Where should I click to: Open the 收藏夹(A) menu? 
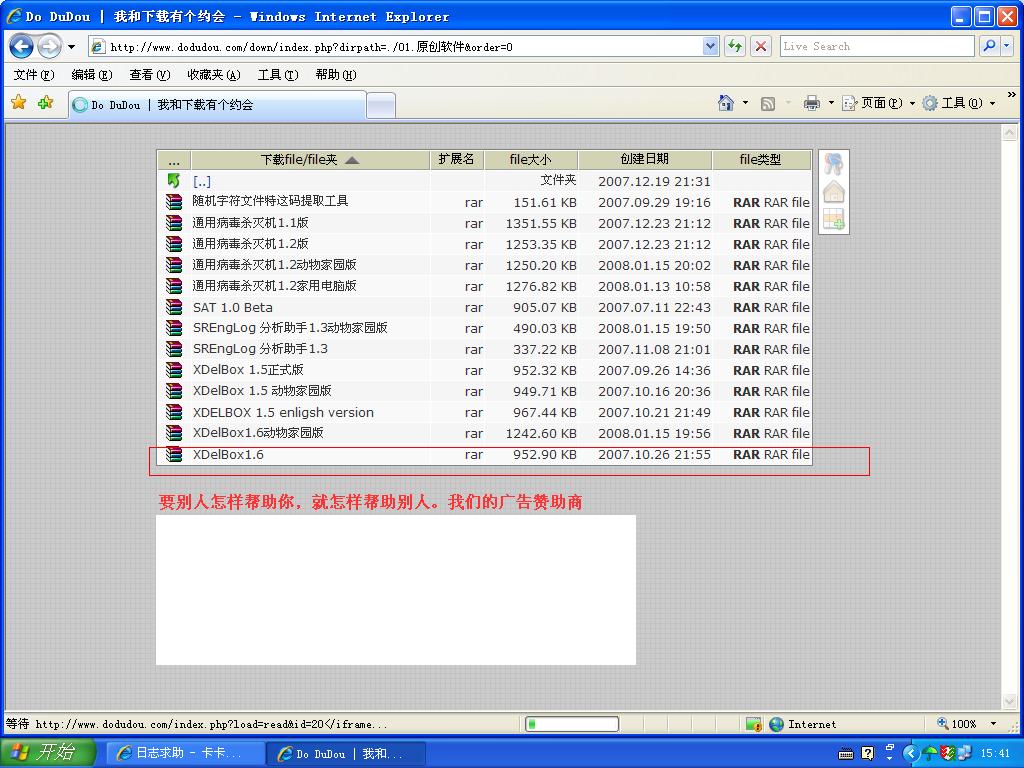214,75
